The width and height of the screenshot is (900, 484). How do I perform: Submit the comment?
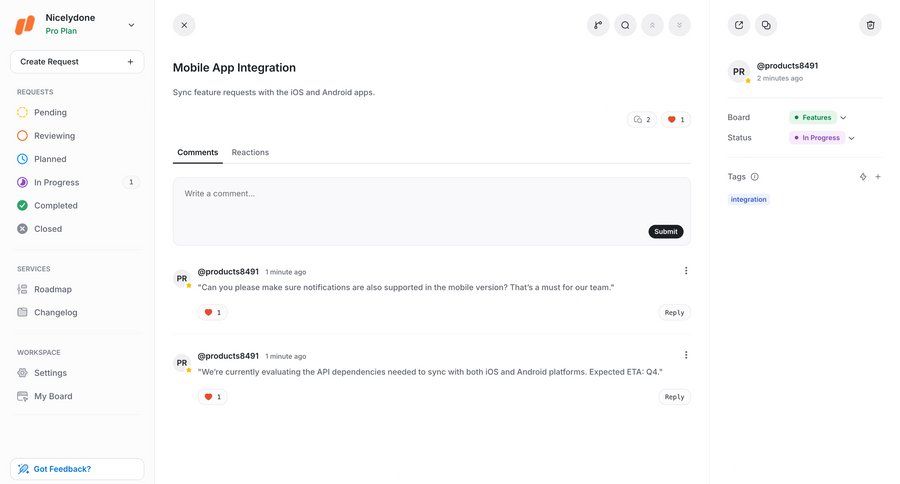point(665,231)
